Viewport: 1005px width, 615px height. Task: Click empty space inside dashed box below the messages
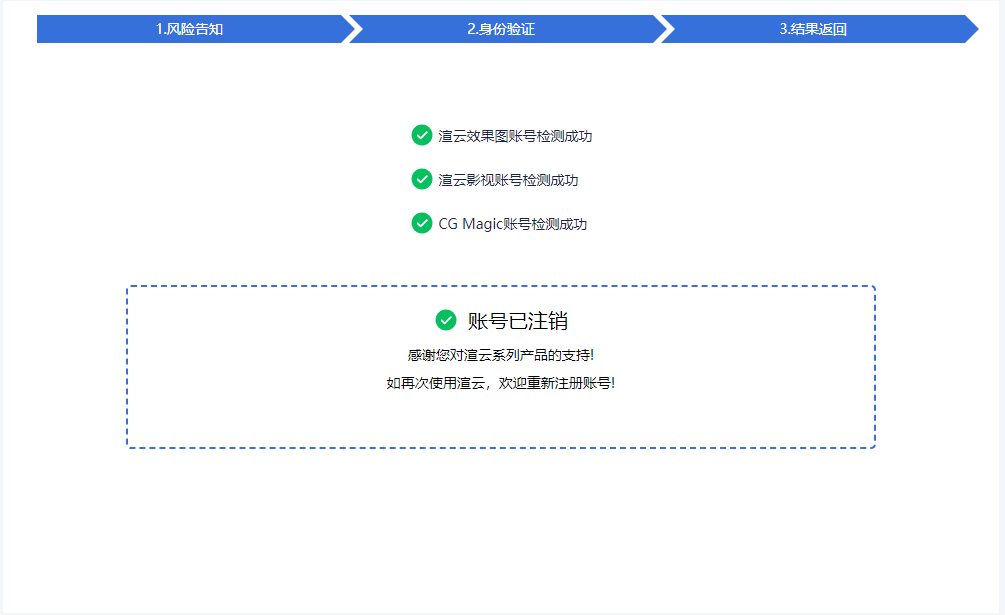[501, 420]
